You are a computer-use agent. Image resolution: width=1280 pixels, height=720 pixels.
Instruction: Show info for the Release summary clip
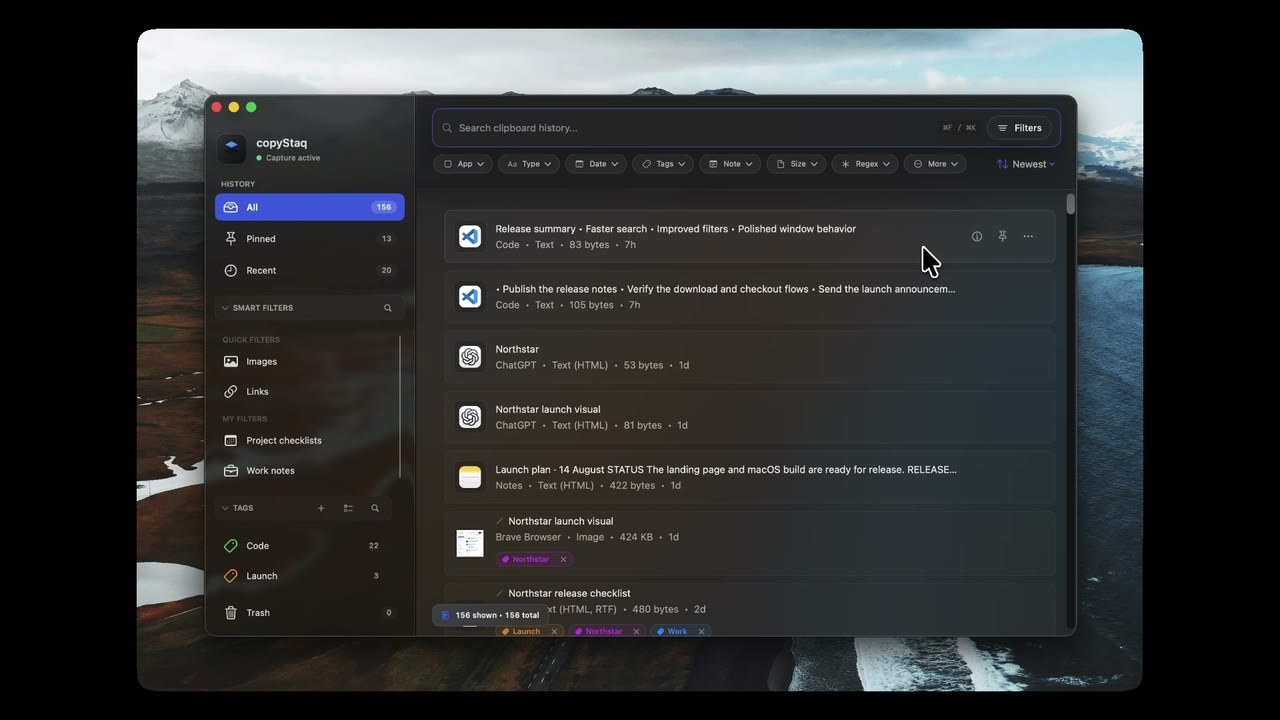[977, 237]
